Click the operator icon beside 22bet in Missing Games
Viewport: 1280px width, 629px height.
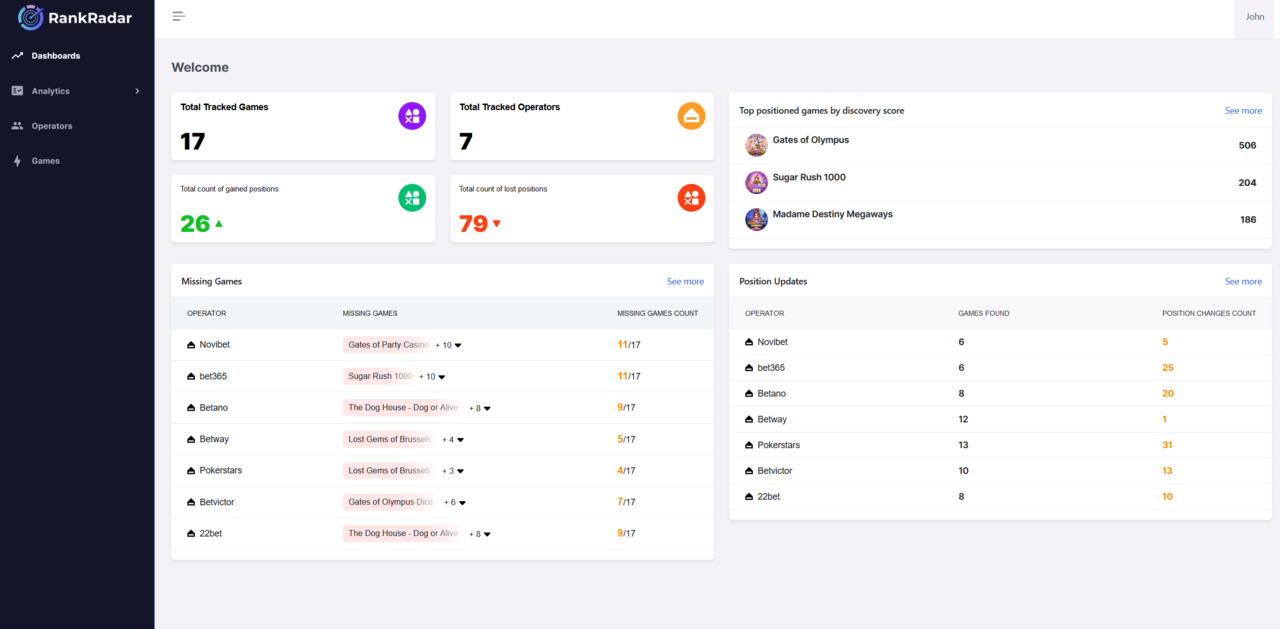tap(191, 533)
